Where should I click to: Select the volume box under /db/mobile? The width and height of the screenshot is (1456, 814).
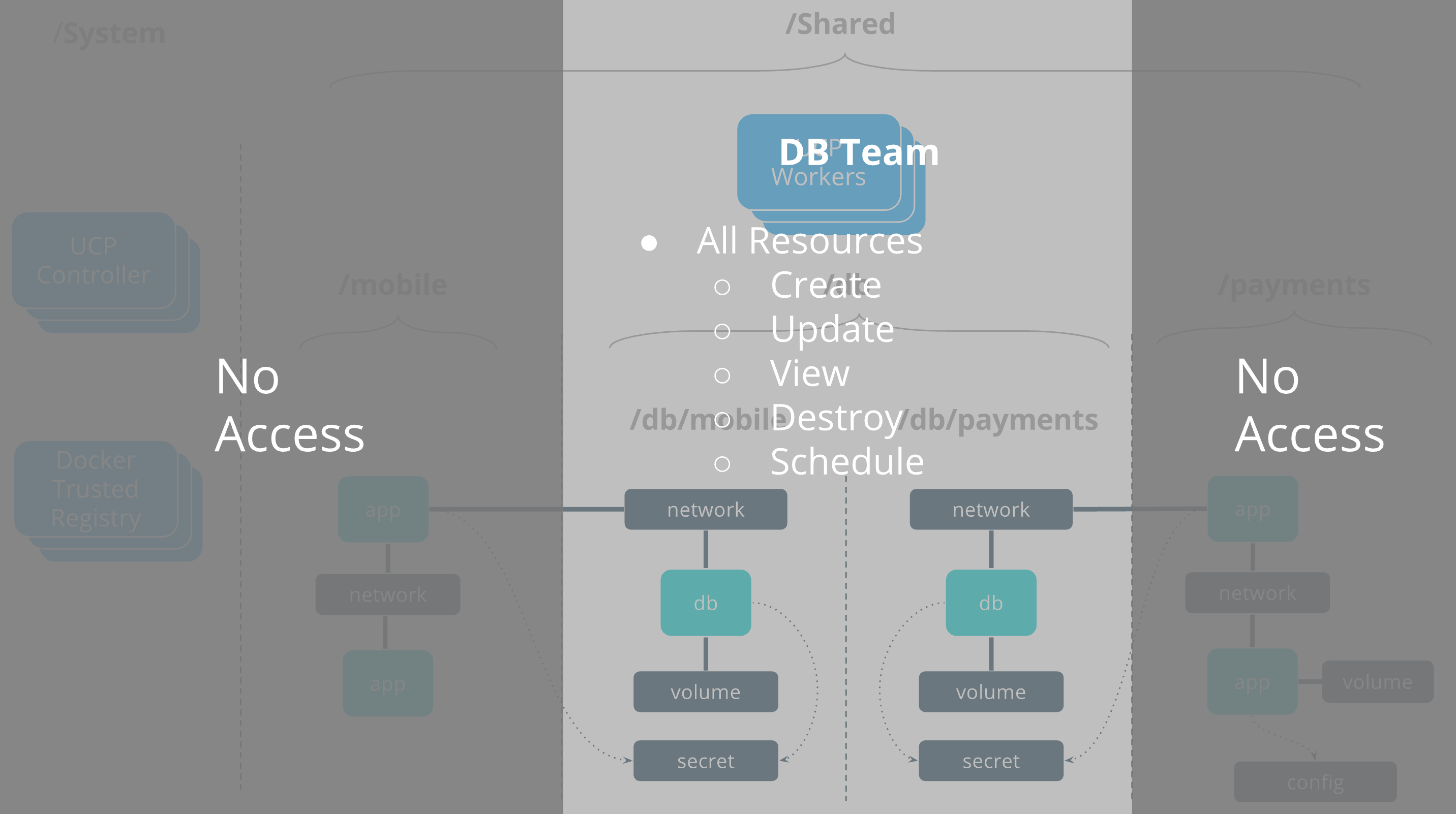[x=706, y=692]
